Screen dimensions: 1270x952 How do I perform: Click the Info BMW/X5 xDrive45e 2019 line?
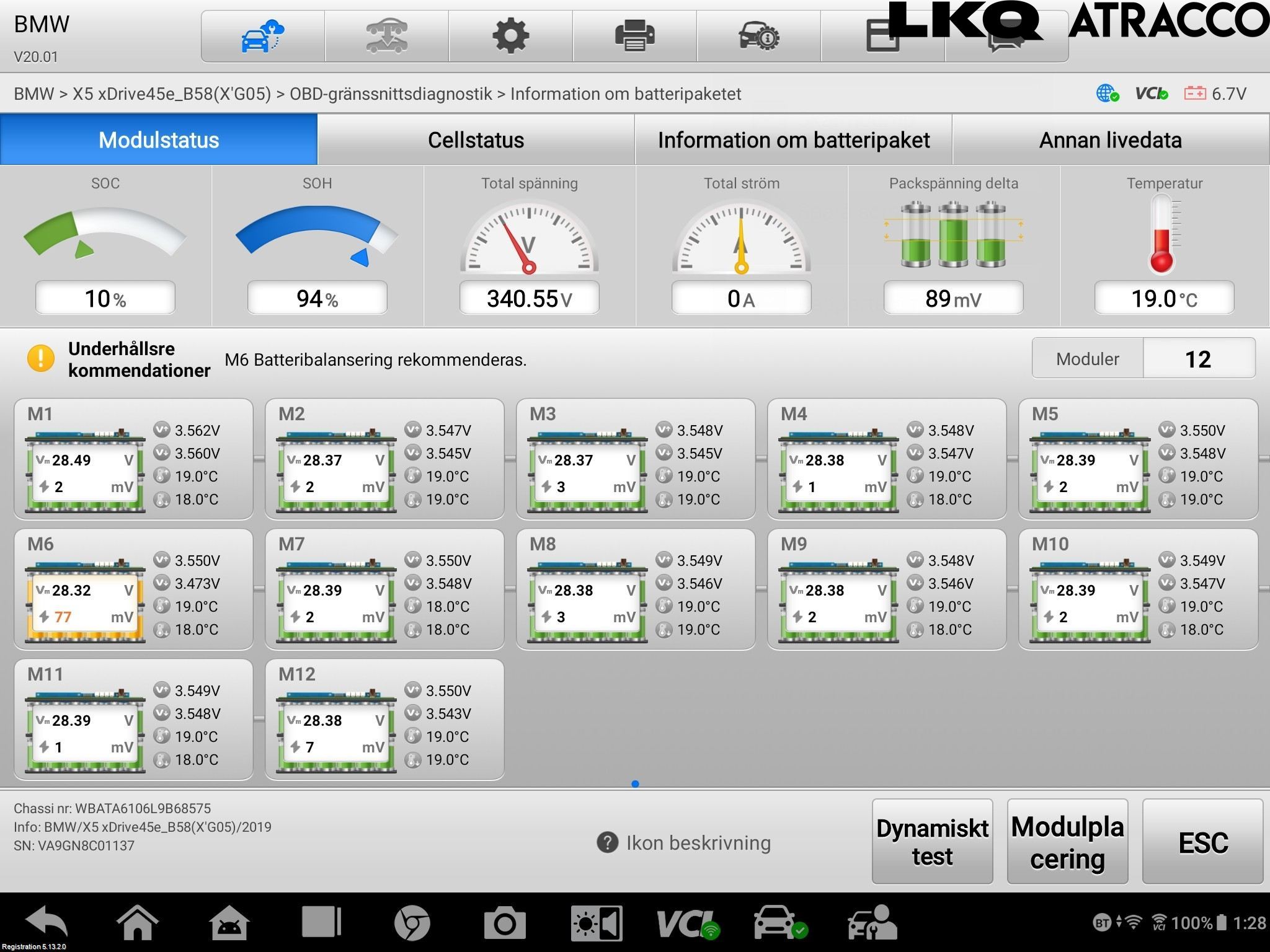[143, 827]
